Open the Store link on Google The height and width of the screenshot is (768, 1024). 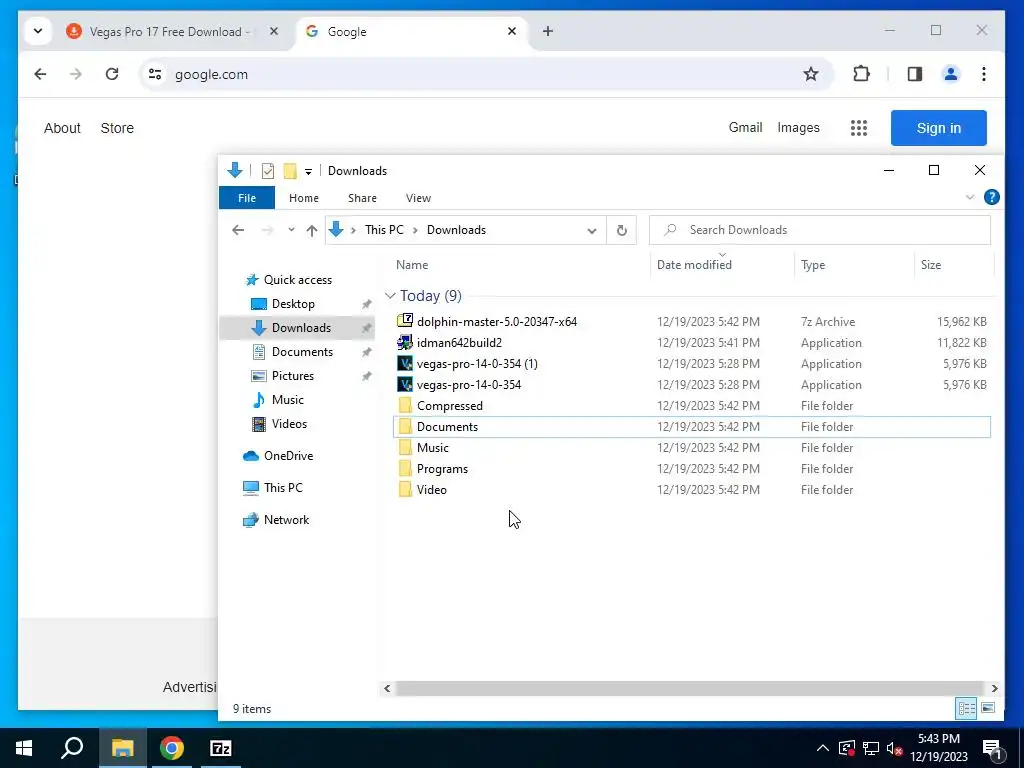pos(117,128)
